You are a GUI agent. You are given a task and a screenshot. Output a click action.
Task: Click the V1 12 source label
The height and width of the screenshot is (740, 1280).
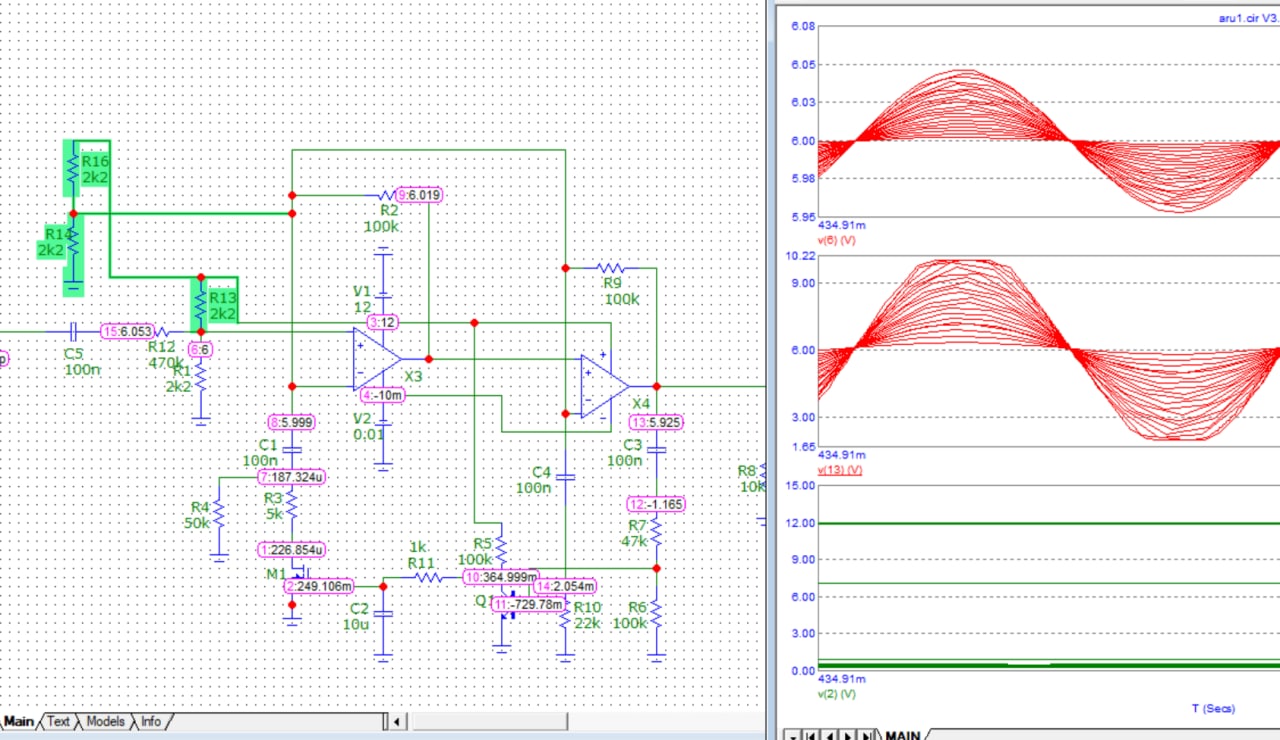pyautogui.click(x=361, y=298)
